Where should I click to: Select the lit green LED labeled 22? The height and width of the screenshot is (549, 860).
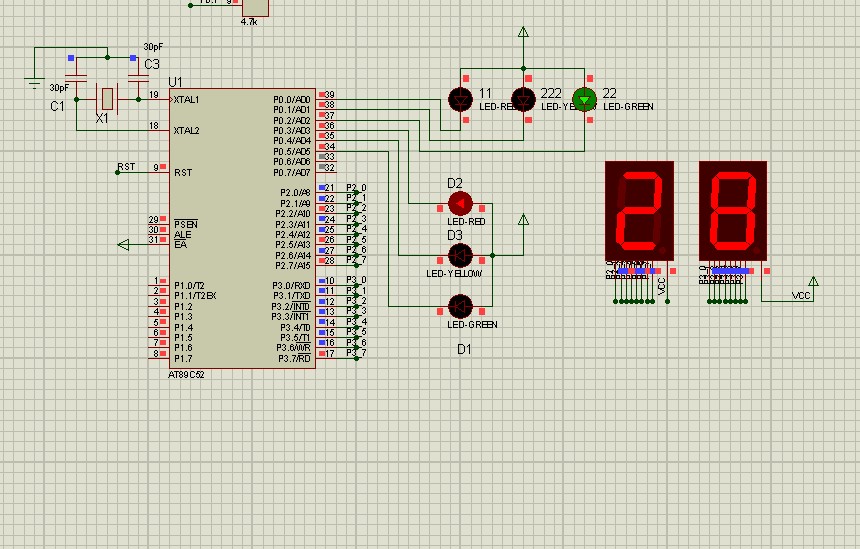click(585, 100)
